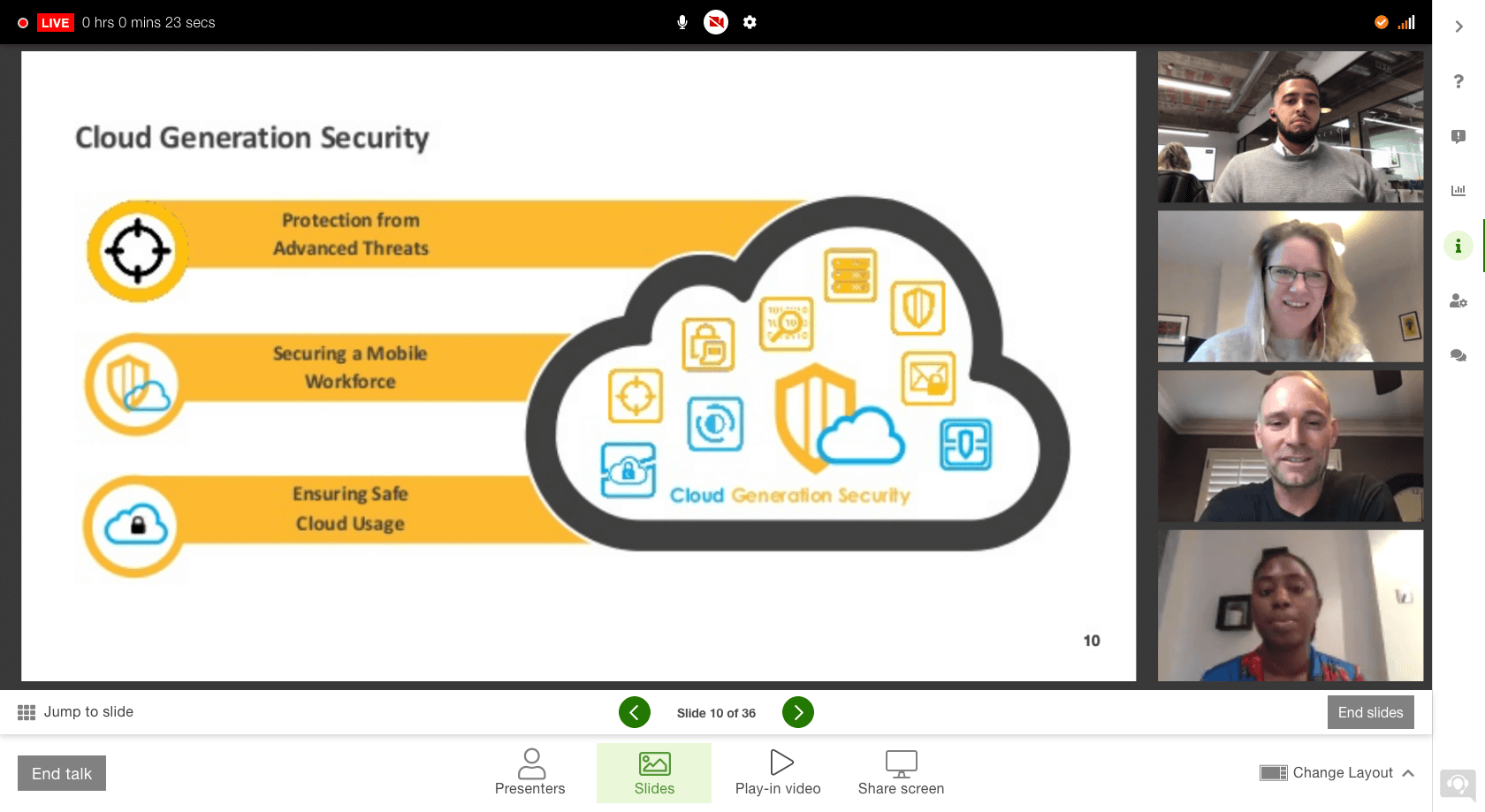This screenshot has width=1485, height=812.
Task: Open the polls chart icon in sidebar
Action: [x=1458, y=190]
